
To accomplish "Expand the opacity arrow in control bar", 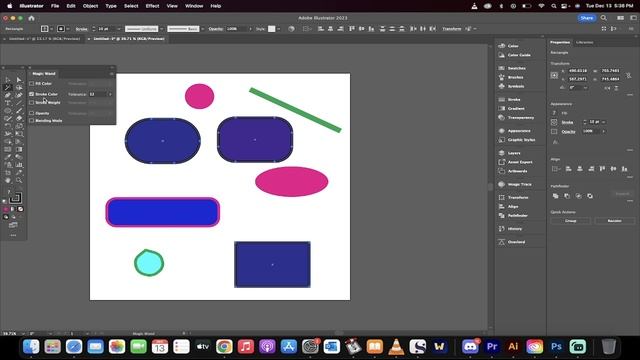I will pyautogui.click(x=250, y=29).
